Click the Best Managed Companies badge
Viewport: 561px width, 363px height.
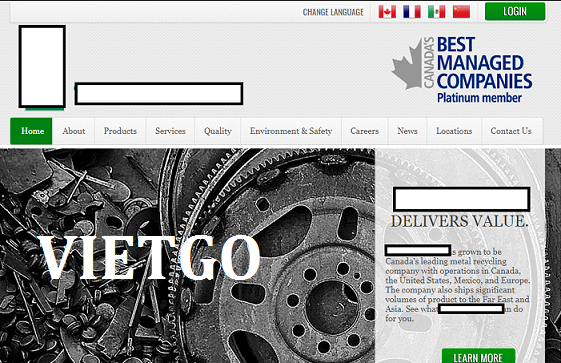click(462, 69)
